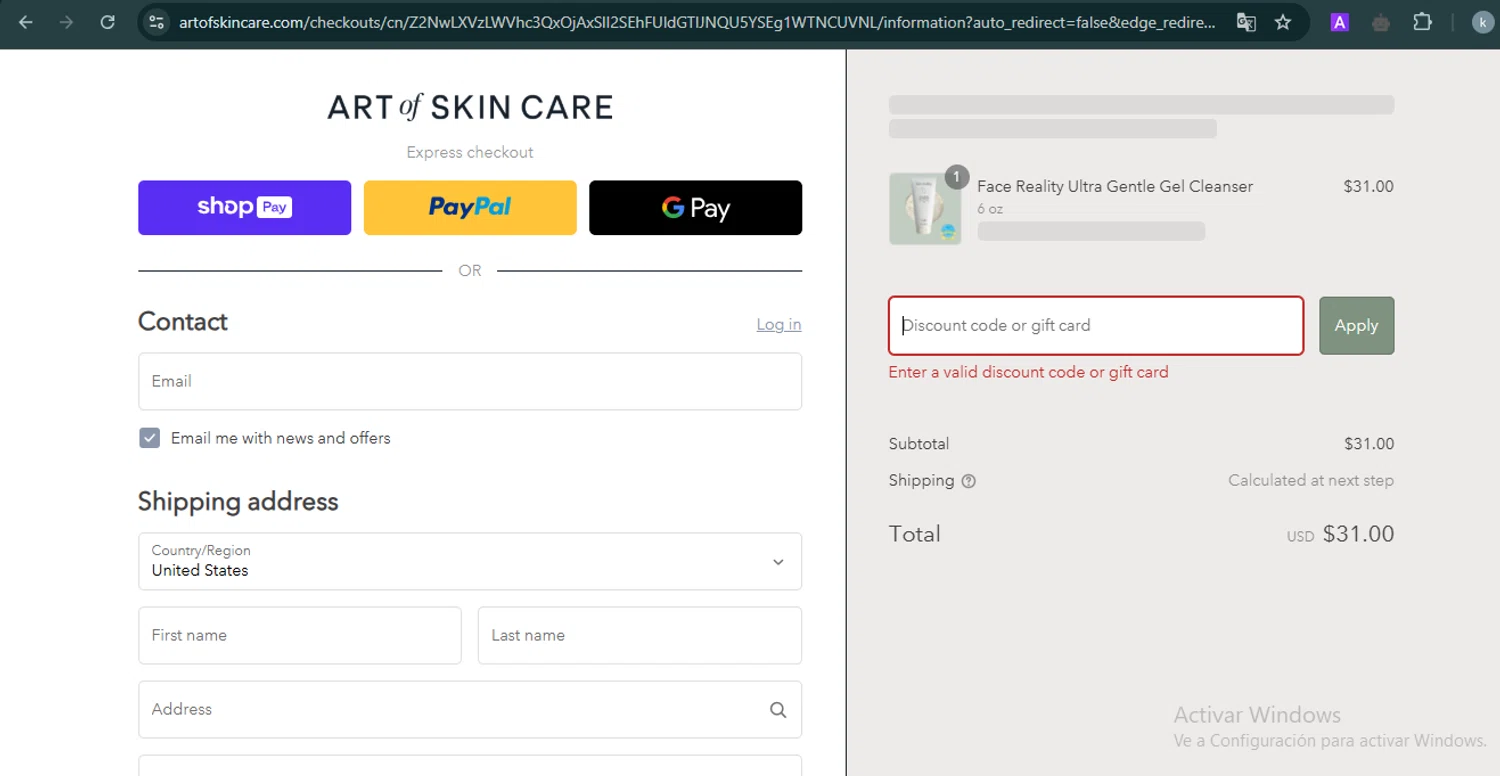
Task: Click the Log in link
Action: (x=778, y=324)
